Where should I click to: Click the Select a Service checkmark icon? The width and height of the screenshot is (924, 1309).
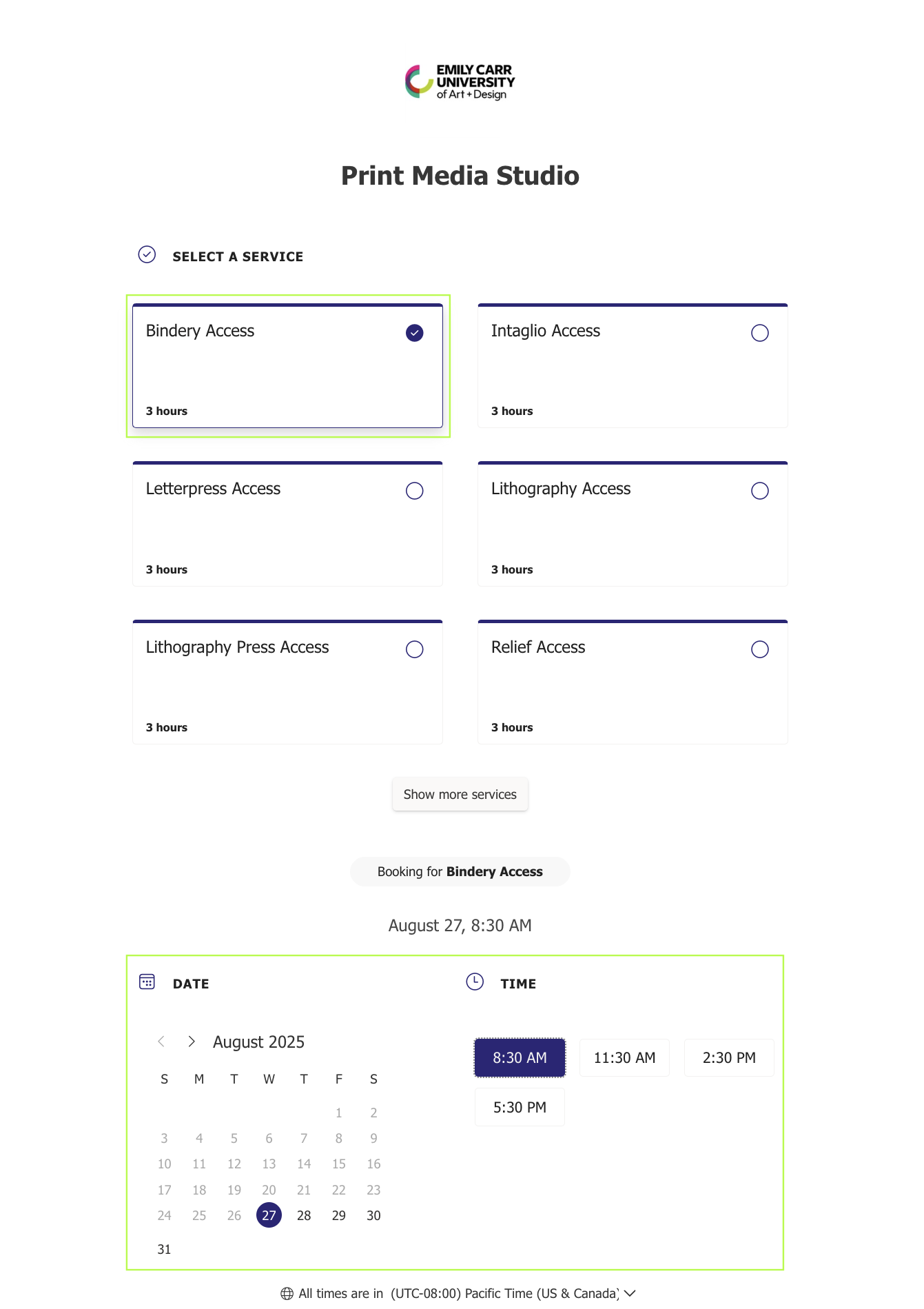(147, 255)
